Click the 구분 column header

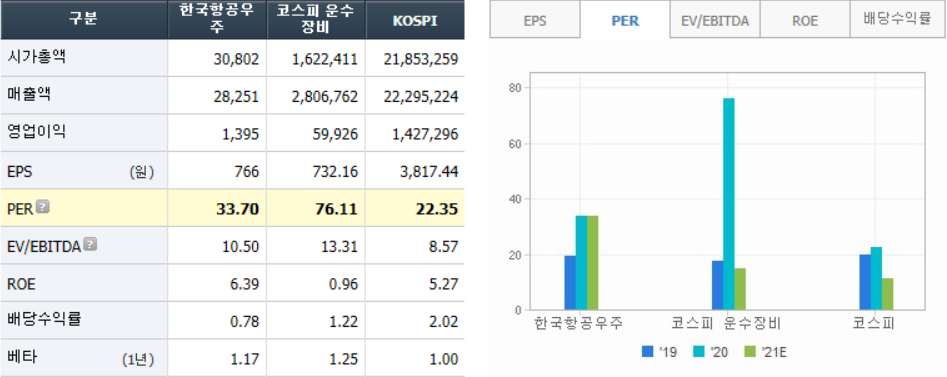[x=83, y=20]
